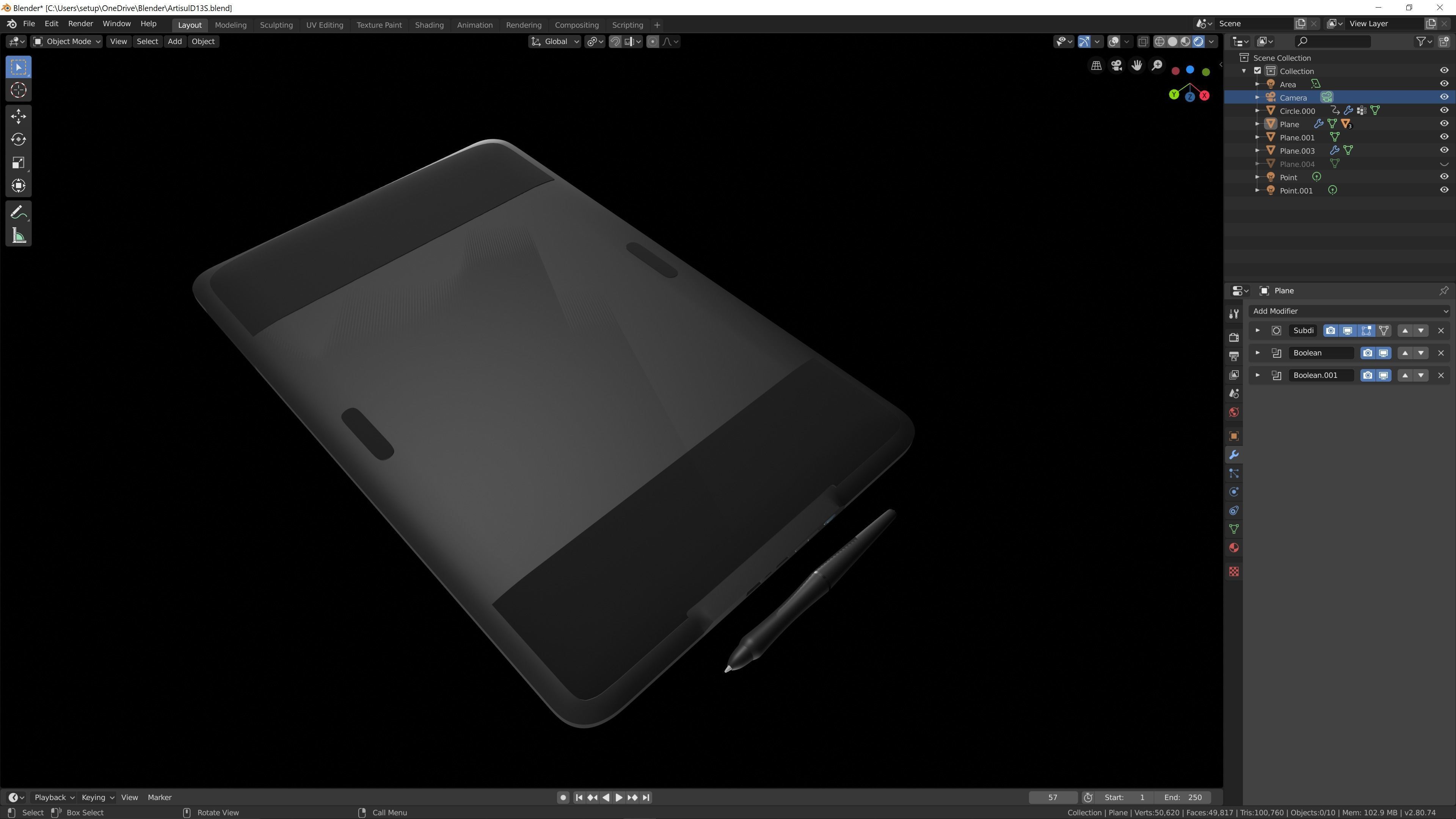The width and height of the screenshot is (1456, 819).
Task: Pick the Scale tool
Action: (18, 163)
